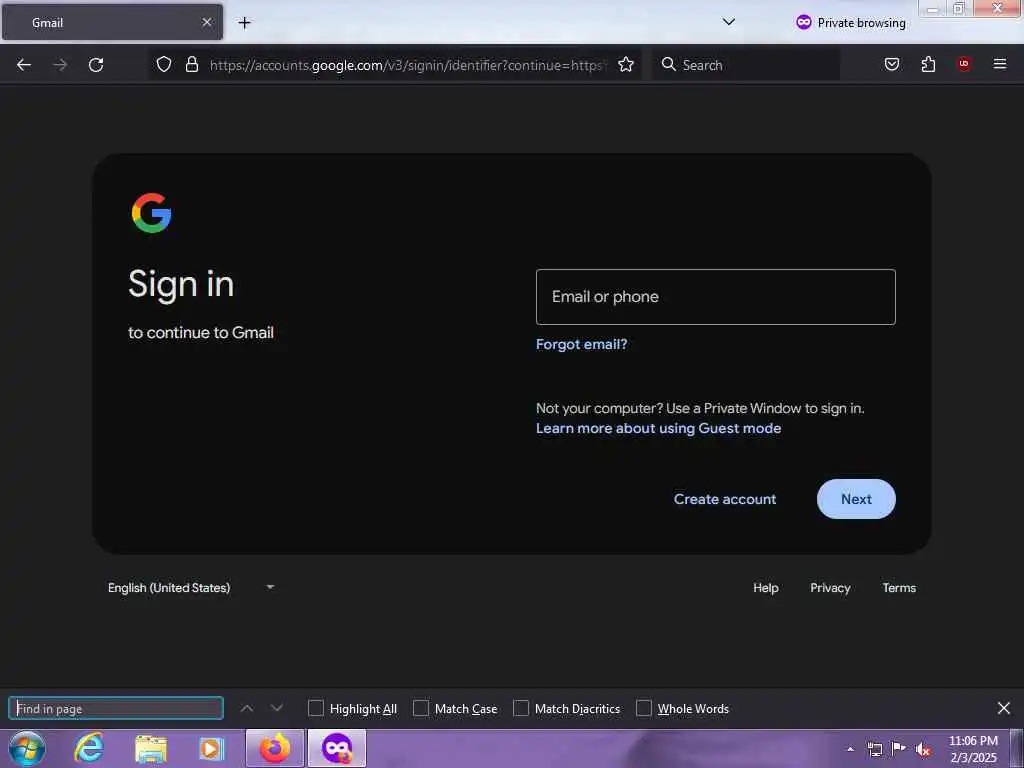Select the Gmail browser tab
This screenshot has height=768, width=1024.
coord(112,22)
